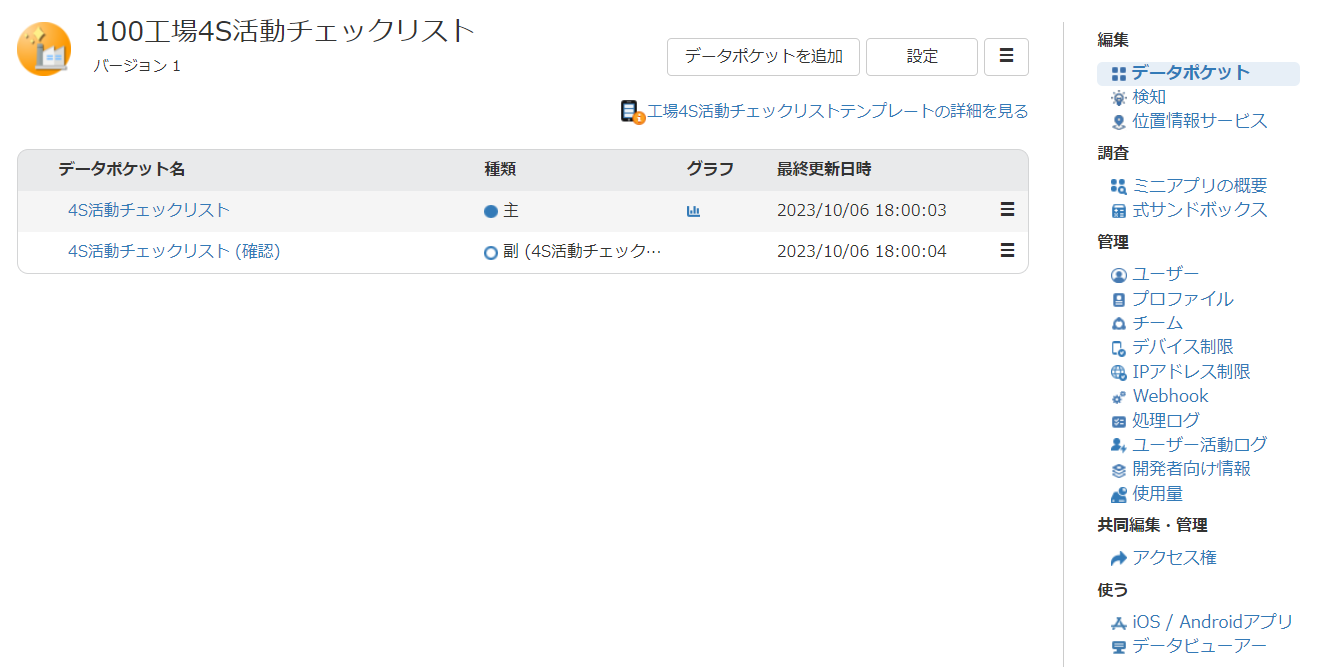Open 位置情報サービス sidebar item
Image resolution: width=1318 pixels, height=667 pixels.
coord(1200,121)
